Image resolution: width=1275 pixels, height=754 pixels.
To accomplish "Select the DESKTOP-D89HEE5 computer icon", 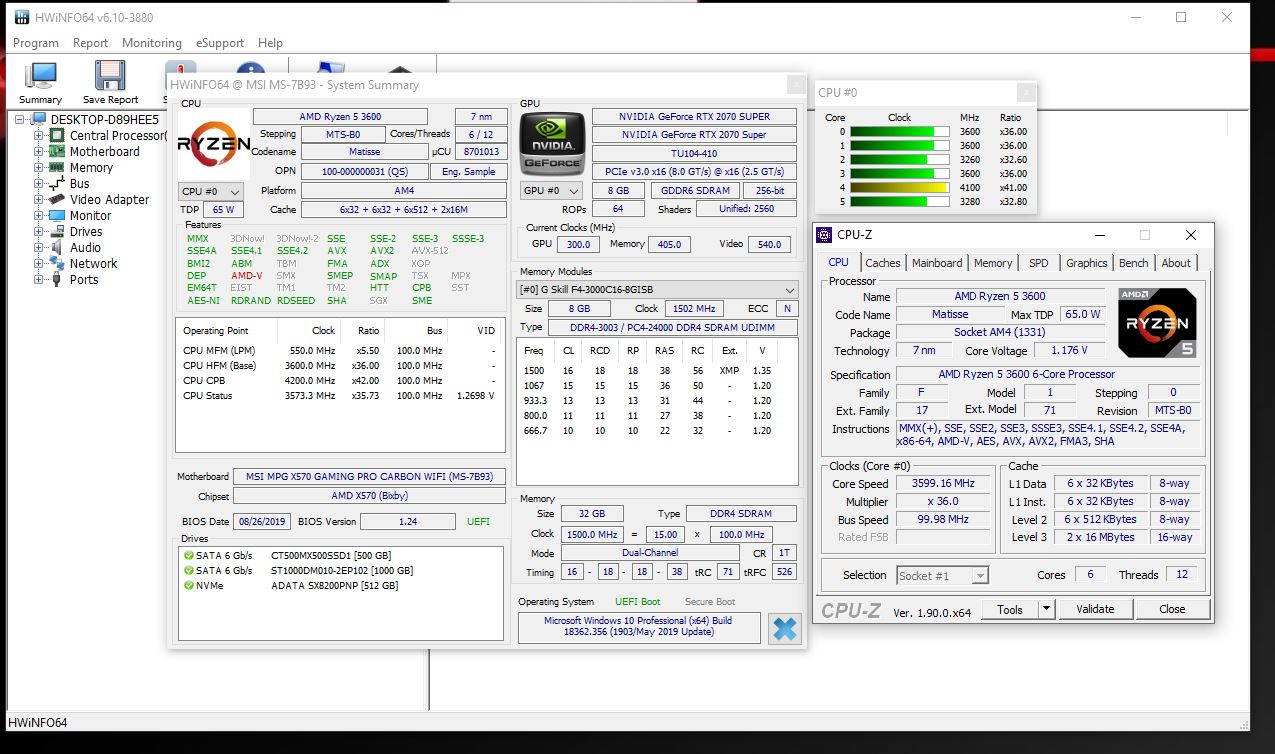I will pos(39,119).
